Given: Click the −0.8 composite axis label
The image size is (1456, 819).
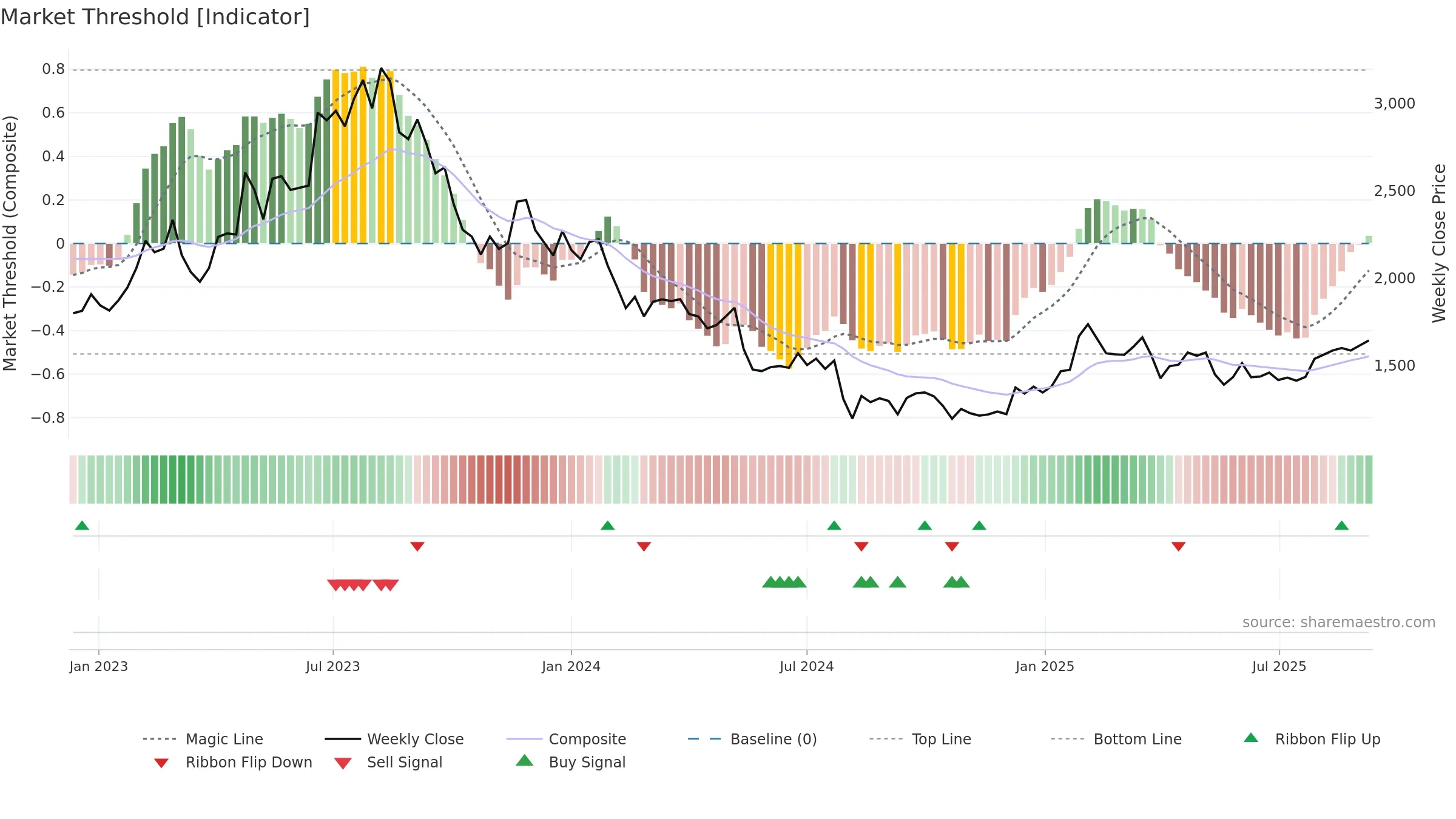Looking at the screenshot, I should click(x=48, y=418).
